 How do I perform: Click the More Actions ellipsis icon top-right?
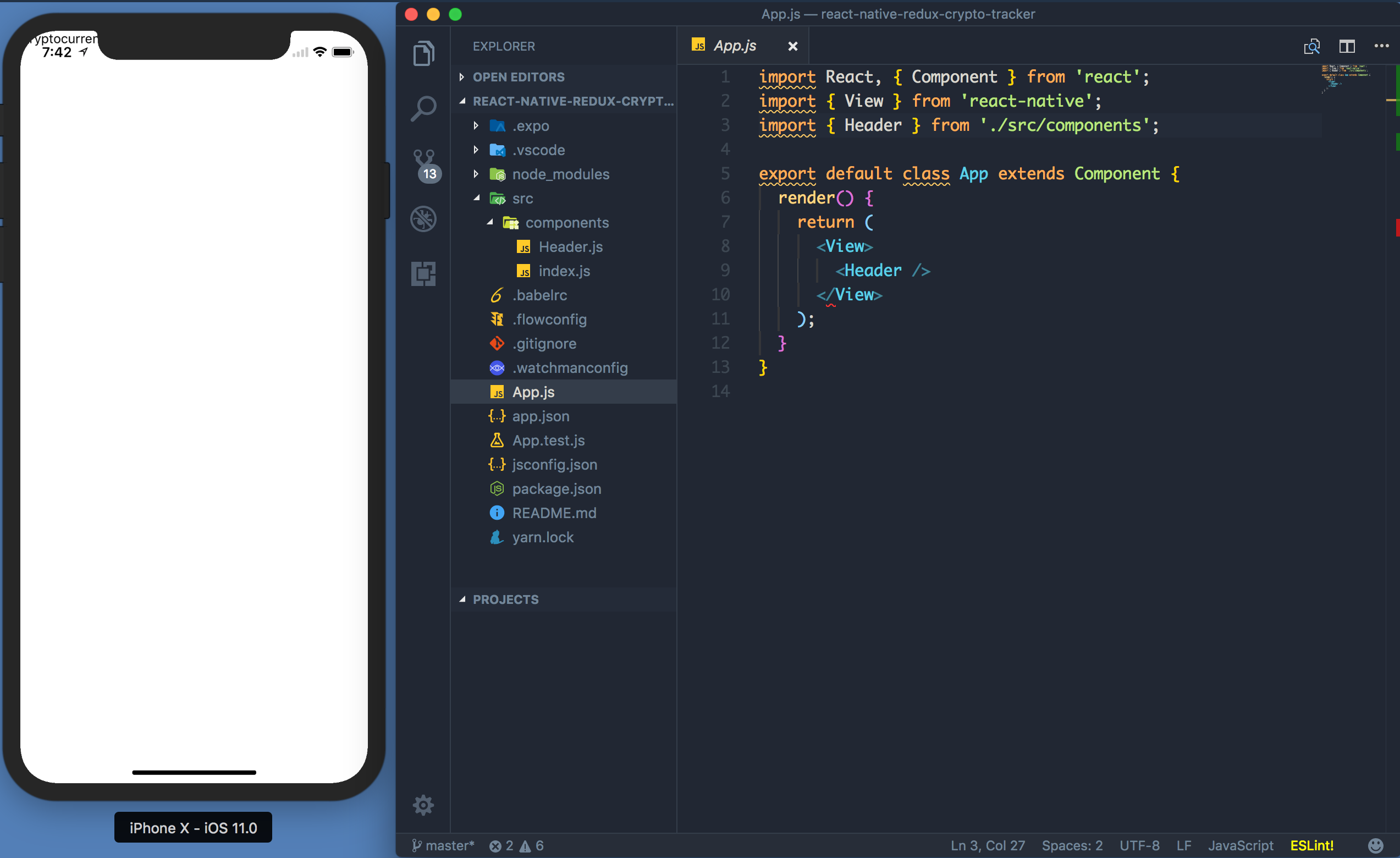[1382, 45]
